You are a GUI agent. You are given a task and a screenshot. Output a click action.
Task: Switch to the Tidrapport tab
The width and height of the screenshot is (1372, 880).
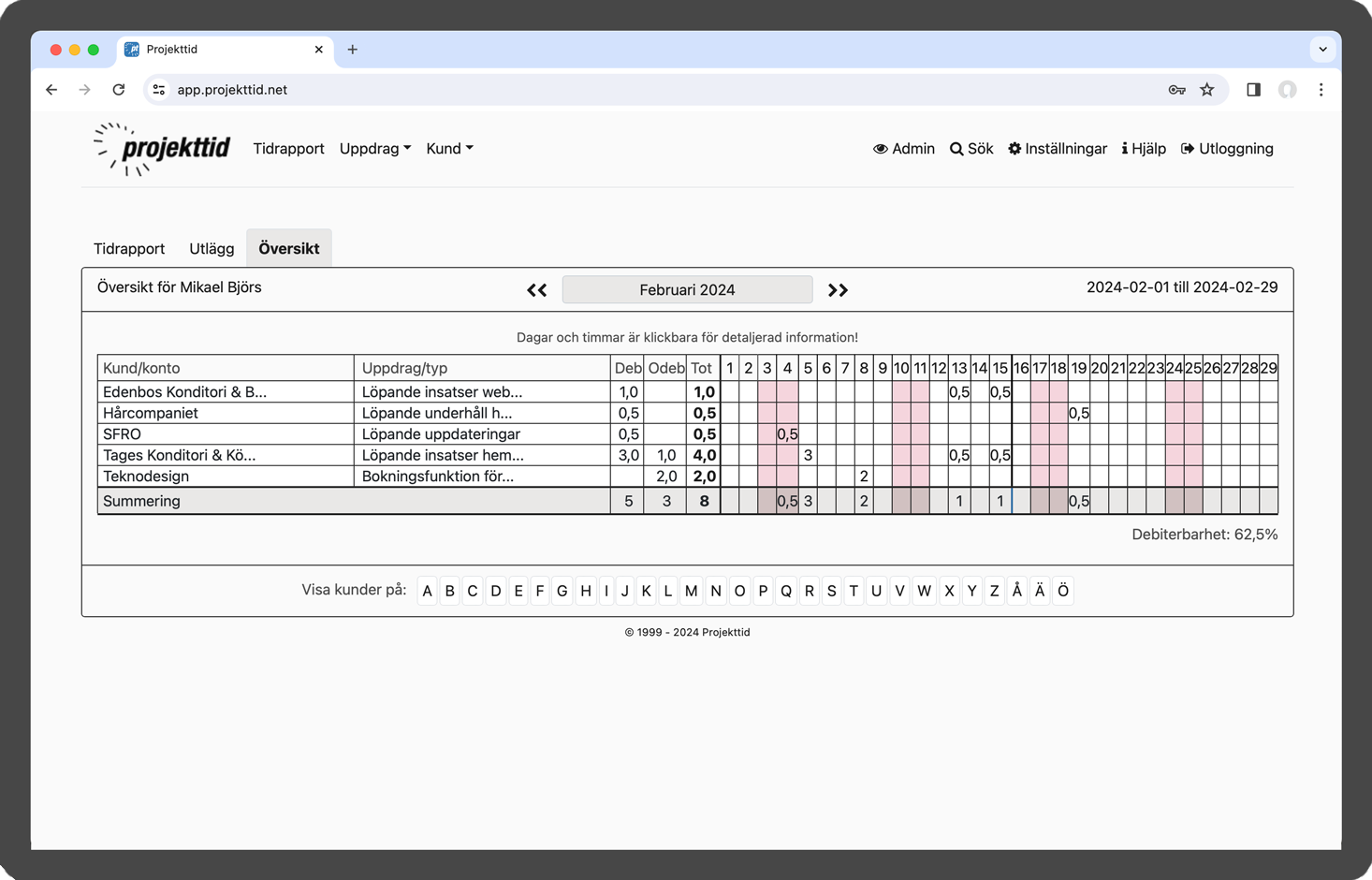tap(129, 249)
